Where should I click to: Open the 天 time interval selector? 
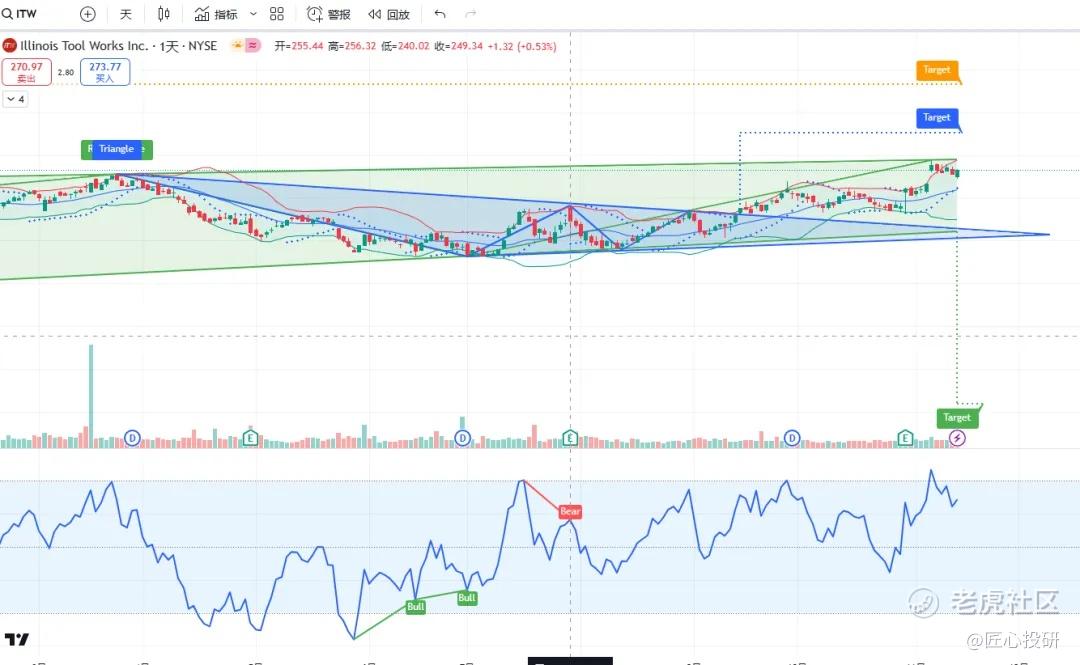coord(126,14)
